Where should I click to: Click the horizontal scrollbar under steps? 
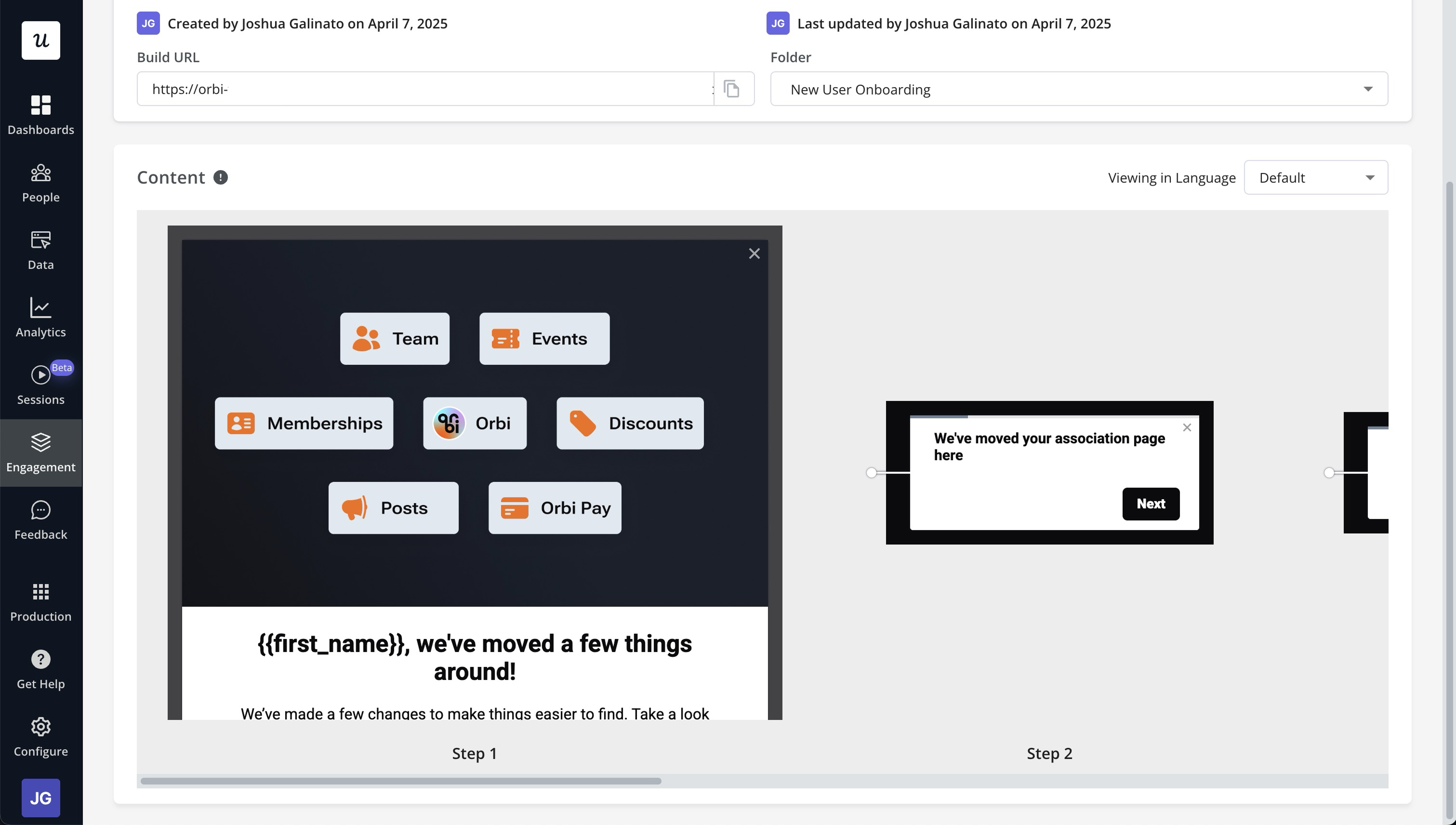coord(401,781)
